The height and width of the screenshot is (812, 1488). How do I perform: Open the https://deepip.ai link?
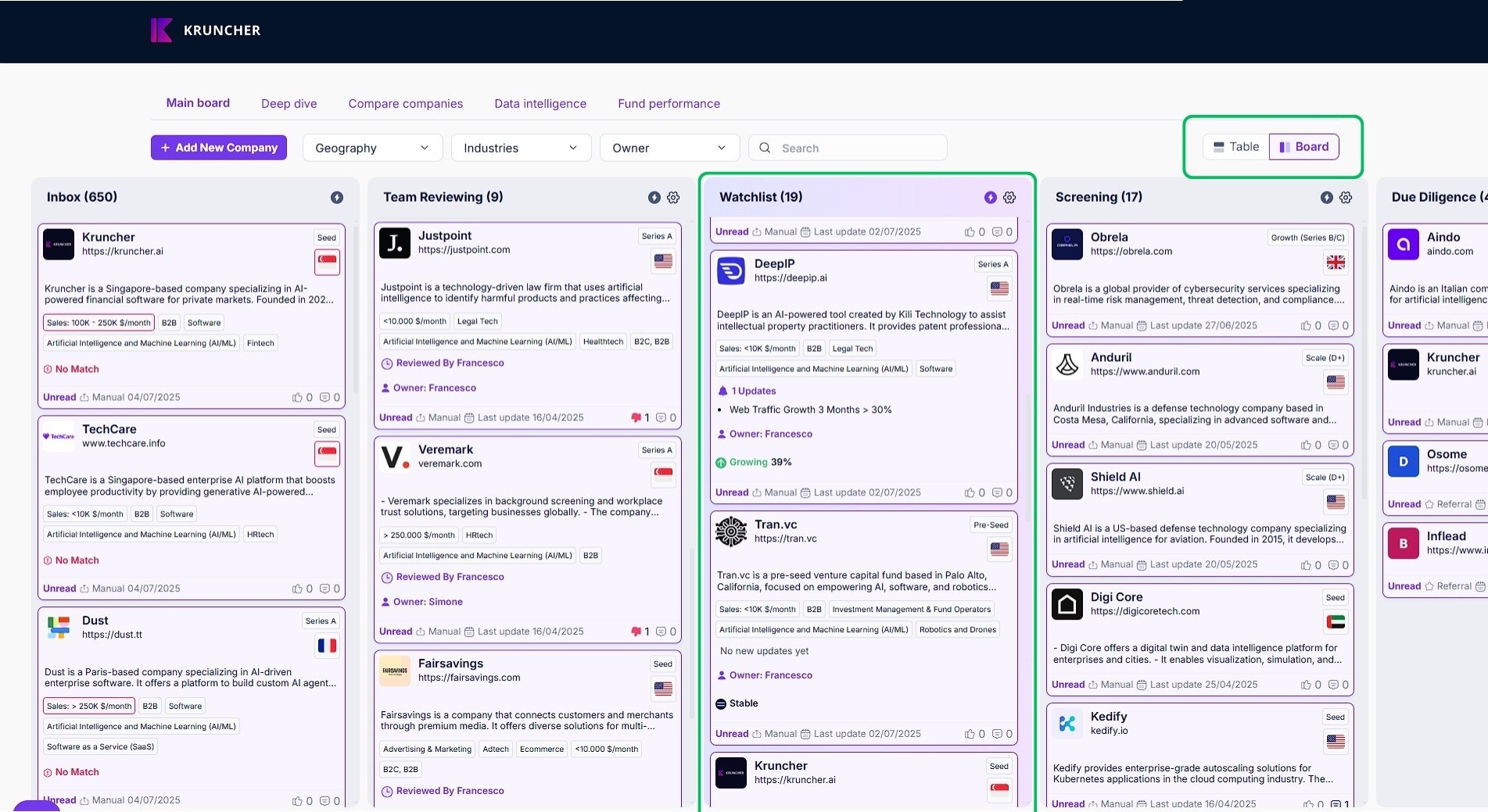pyautogui.click(x=791, y=278)
